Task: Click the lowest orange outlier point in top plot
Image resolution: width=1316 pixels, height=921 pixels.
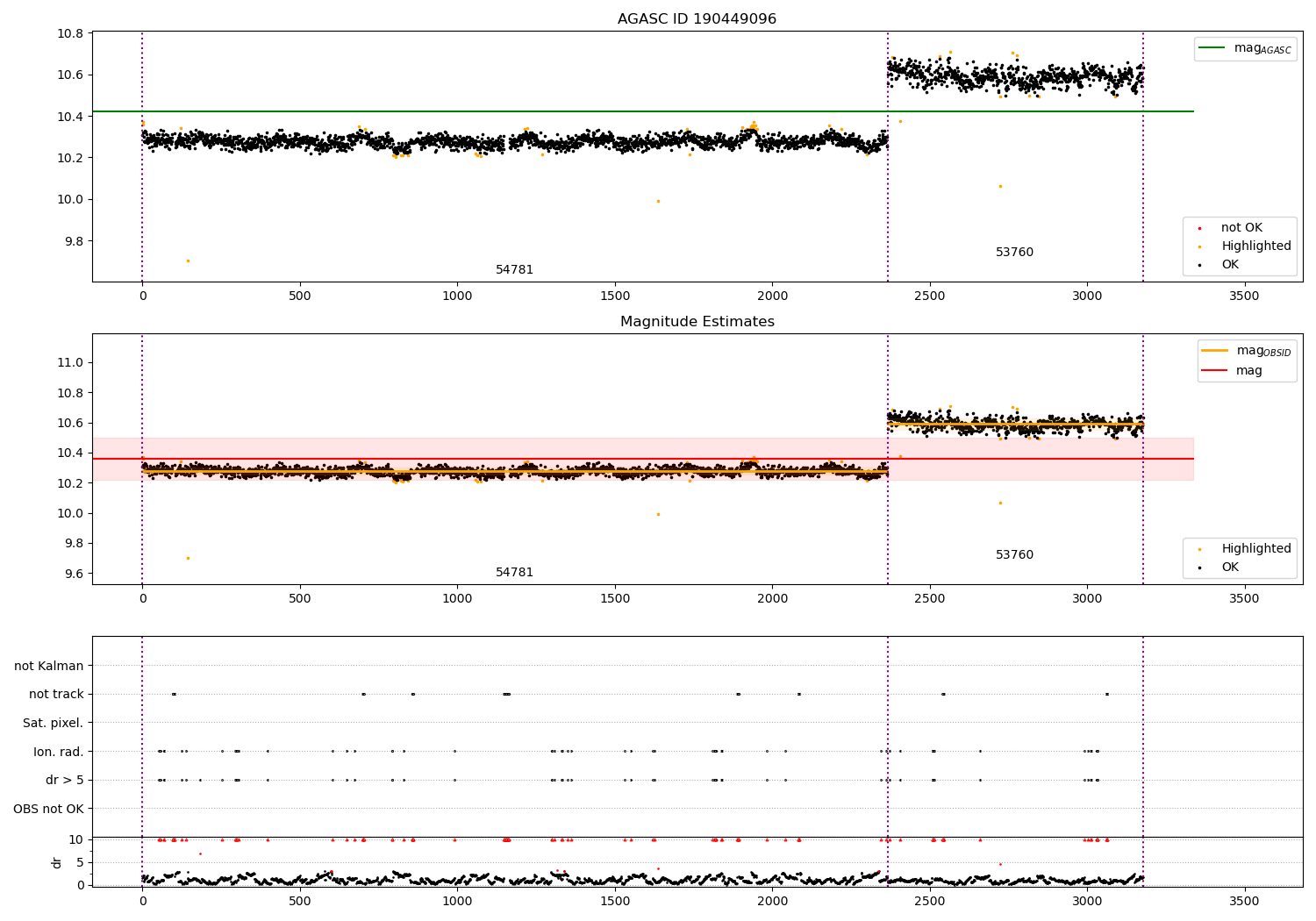Action: coord(187,261)
